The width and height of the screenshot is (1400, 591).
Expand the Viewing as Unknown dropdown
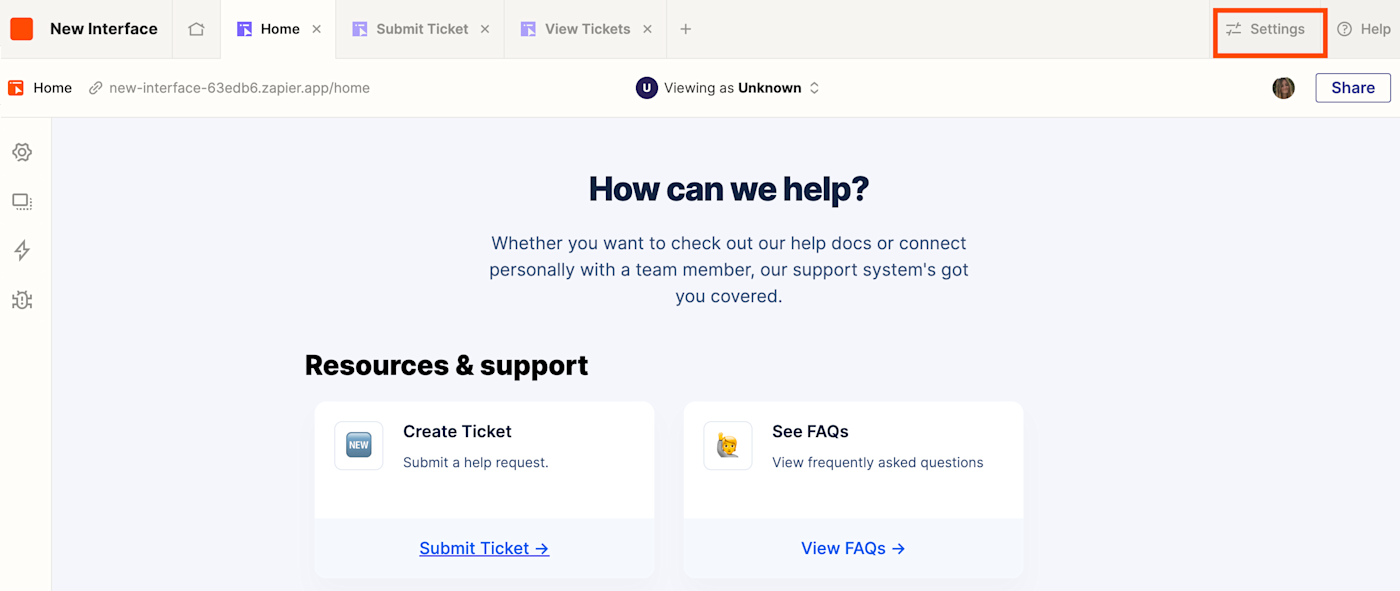(x=728, y=88)
